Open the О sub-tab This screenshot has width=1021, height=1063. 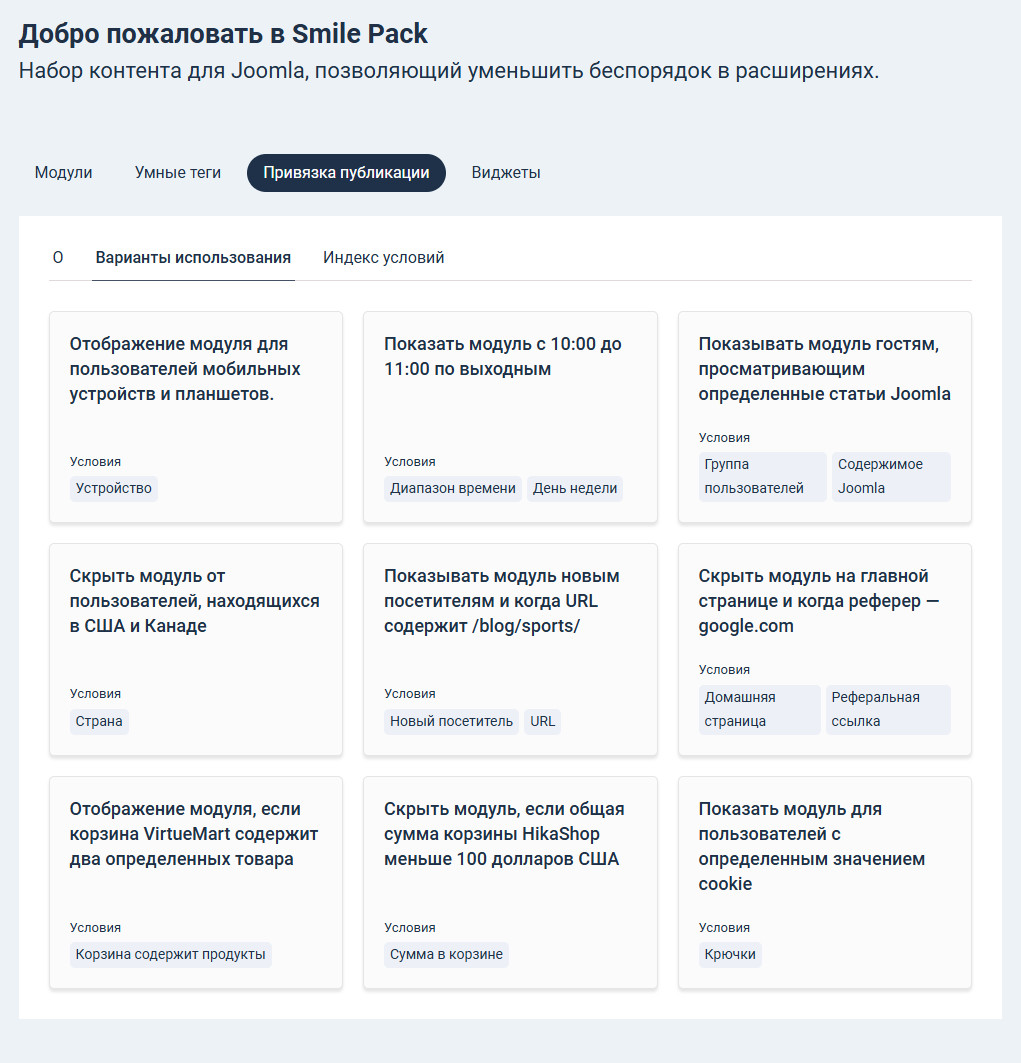coord(58,258)
